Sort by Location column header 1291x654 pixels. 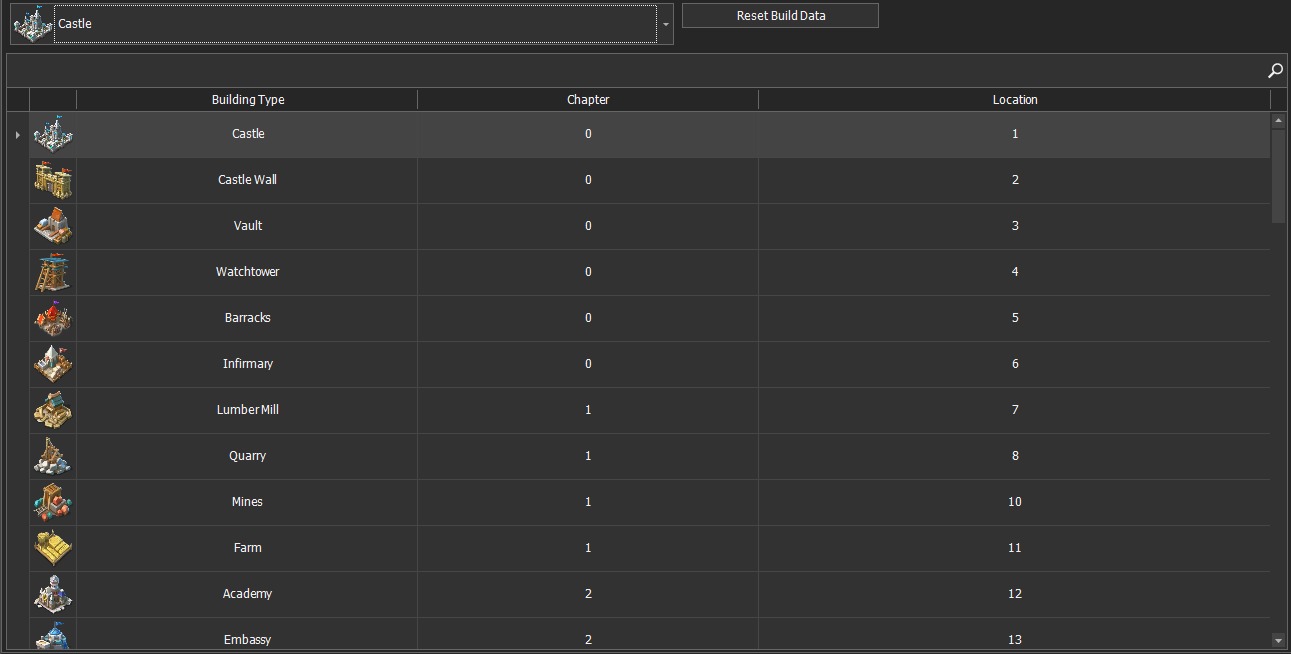(x=1015, y=100)
